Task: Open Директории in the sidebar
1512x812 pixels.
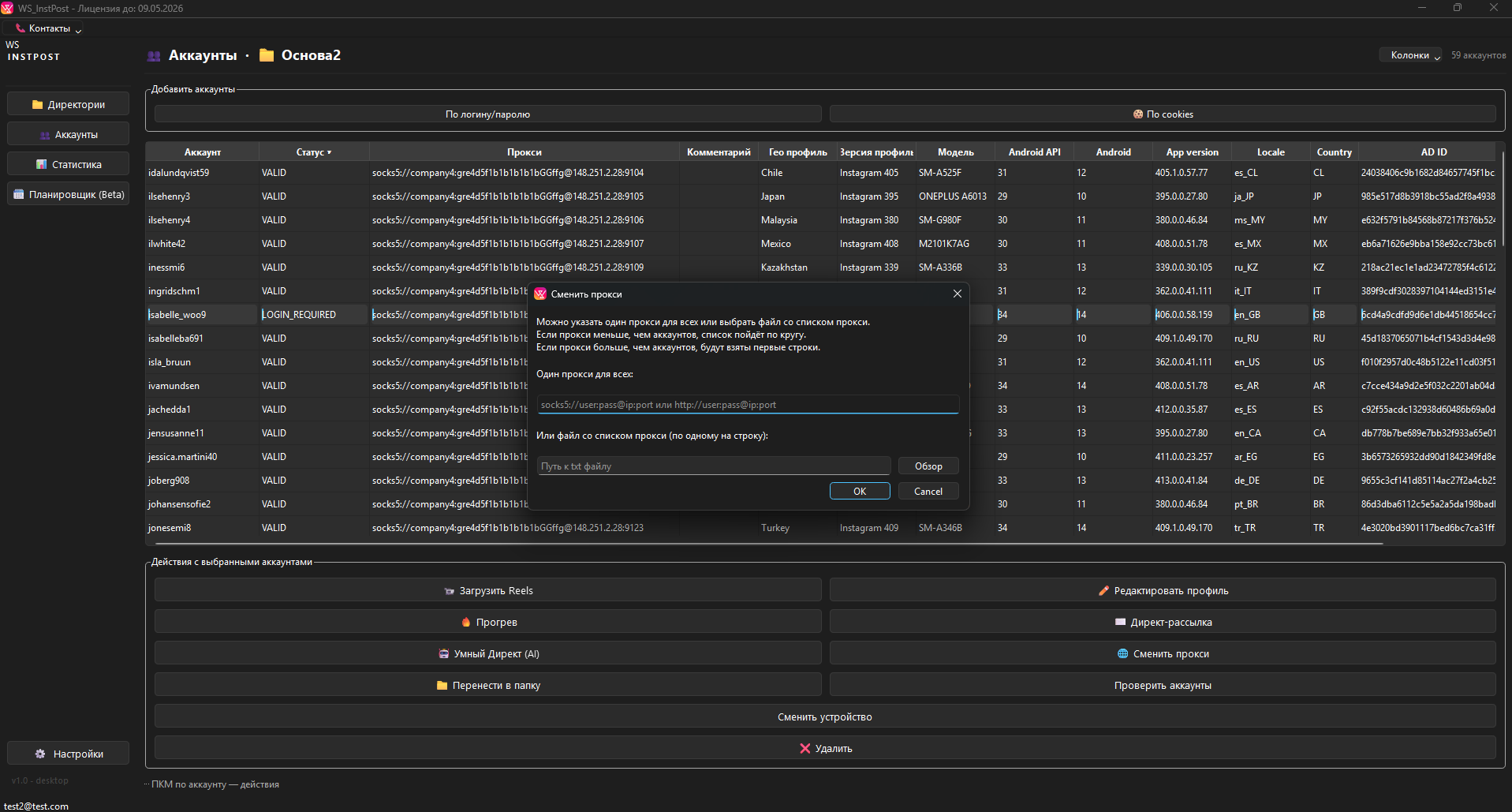Action: [69, 104]
